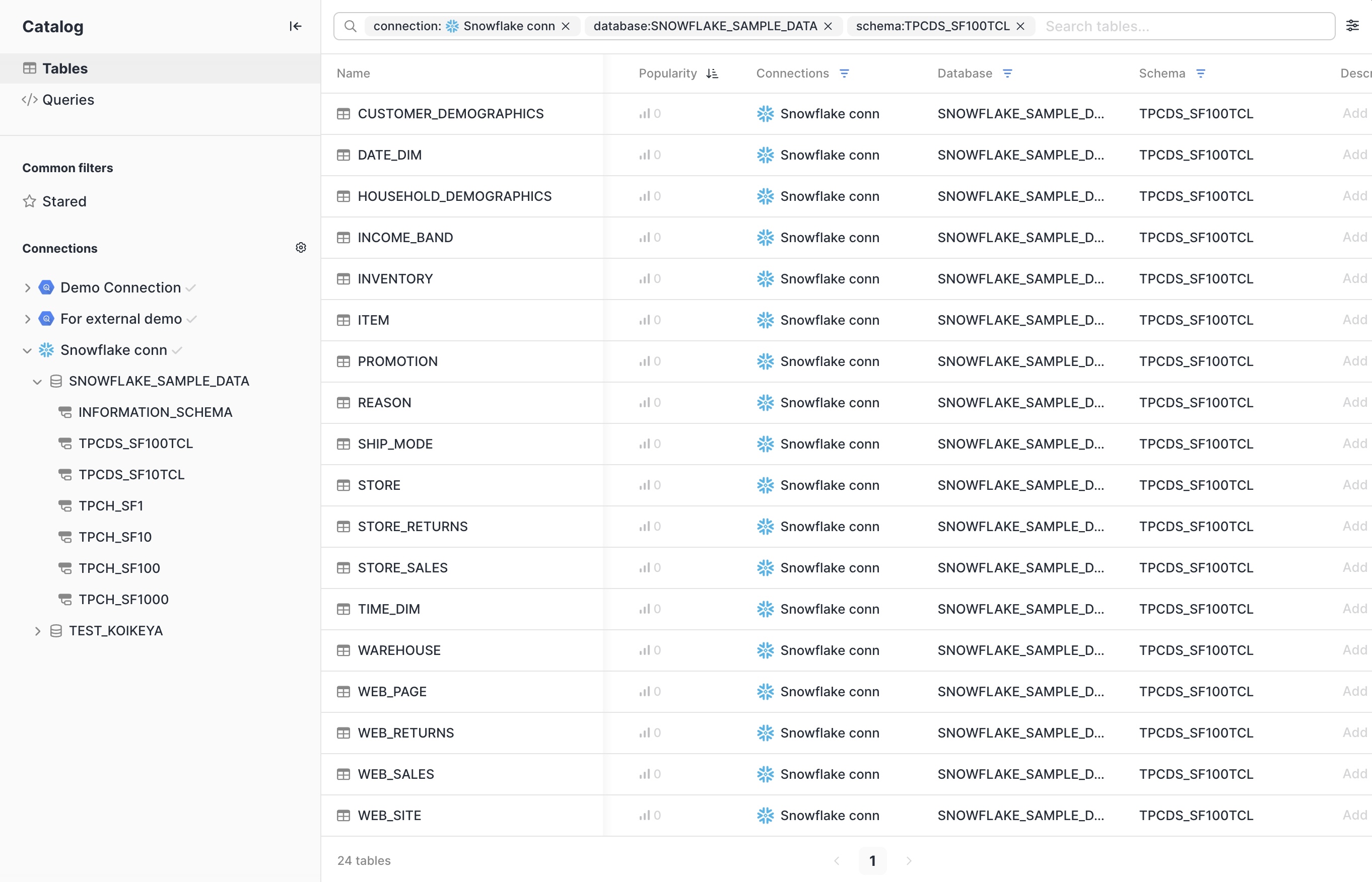Toggle the Stared common filter
Viewport: 1372px width, 882px height.
pyautogui.click(x=63, y=201)
